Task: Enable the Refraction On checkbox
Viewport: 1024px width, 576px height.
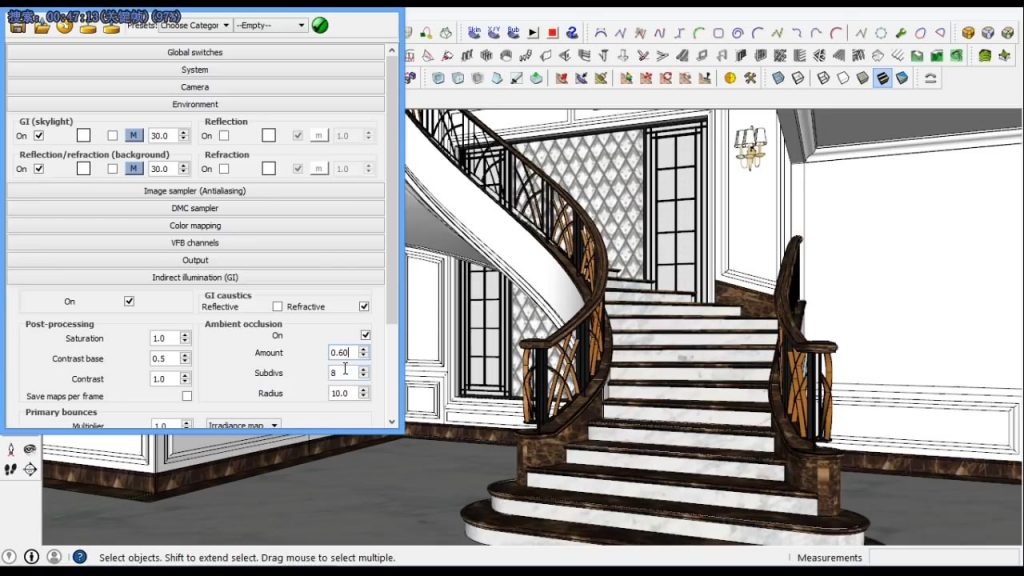Action: click(x=224, y=168)
